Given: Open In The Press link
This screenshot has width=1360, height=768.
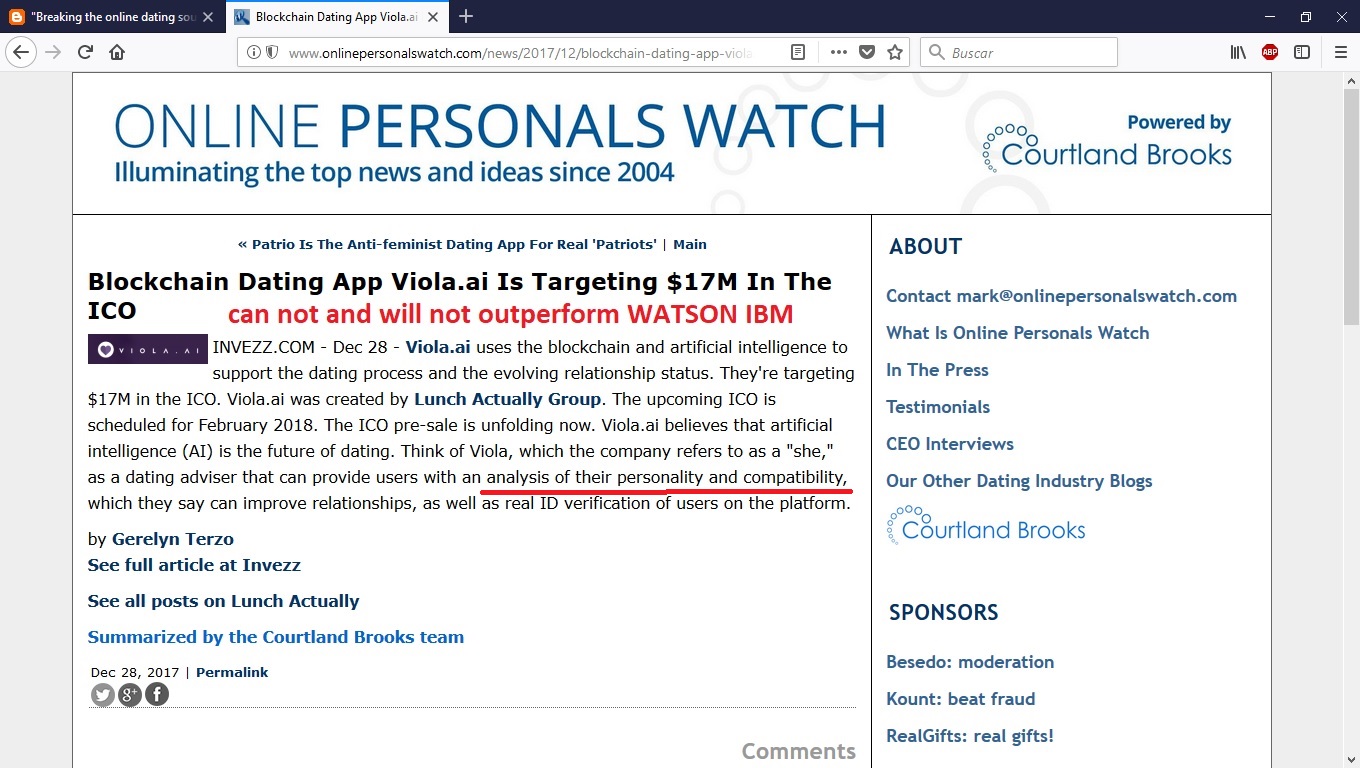Looking at the screenshot, I should click(x=937, y=370).
